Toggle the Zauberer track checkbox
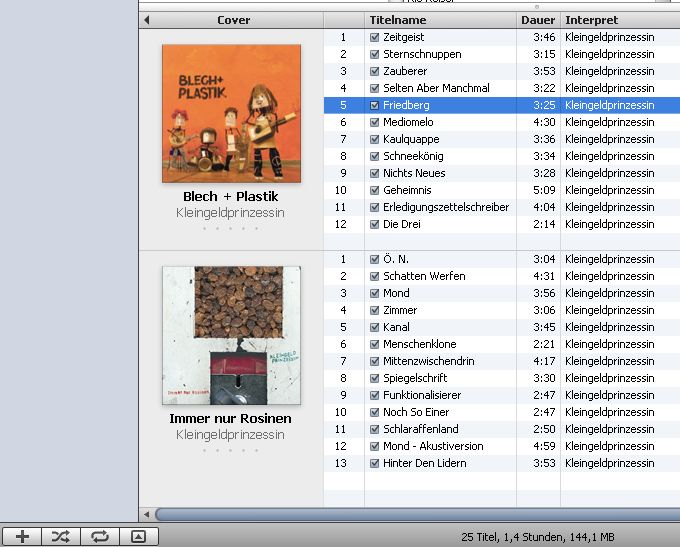680x547 pixels. pos(375,71)
